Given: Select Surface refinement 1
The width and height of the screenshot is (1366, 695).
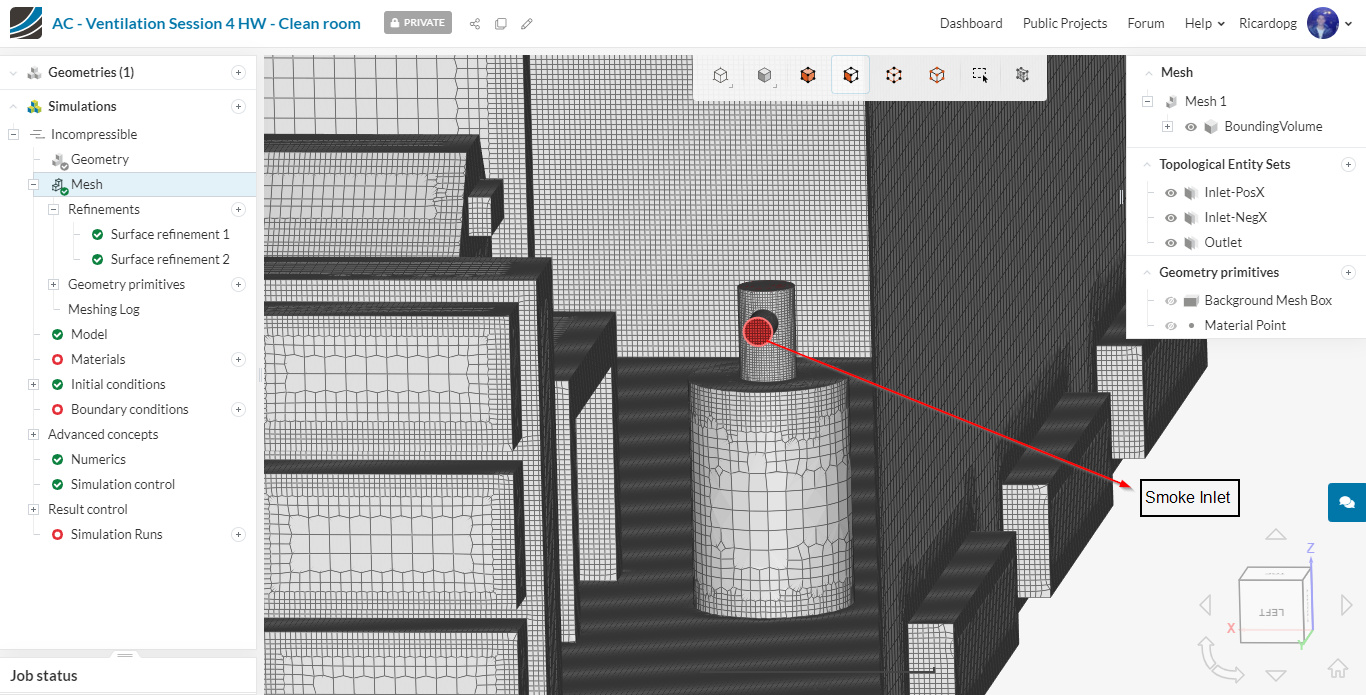Looking at the screenshot, I should click(x=170, y=234).
